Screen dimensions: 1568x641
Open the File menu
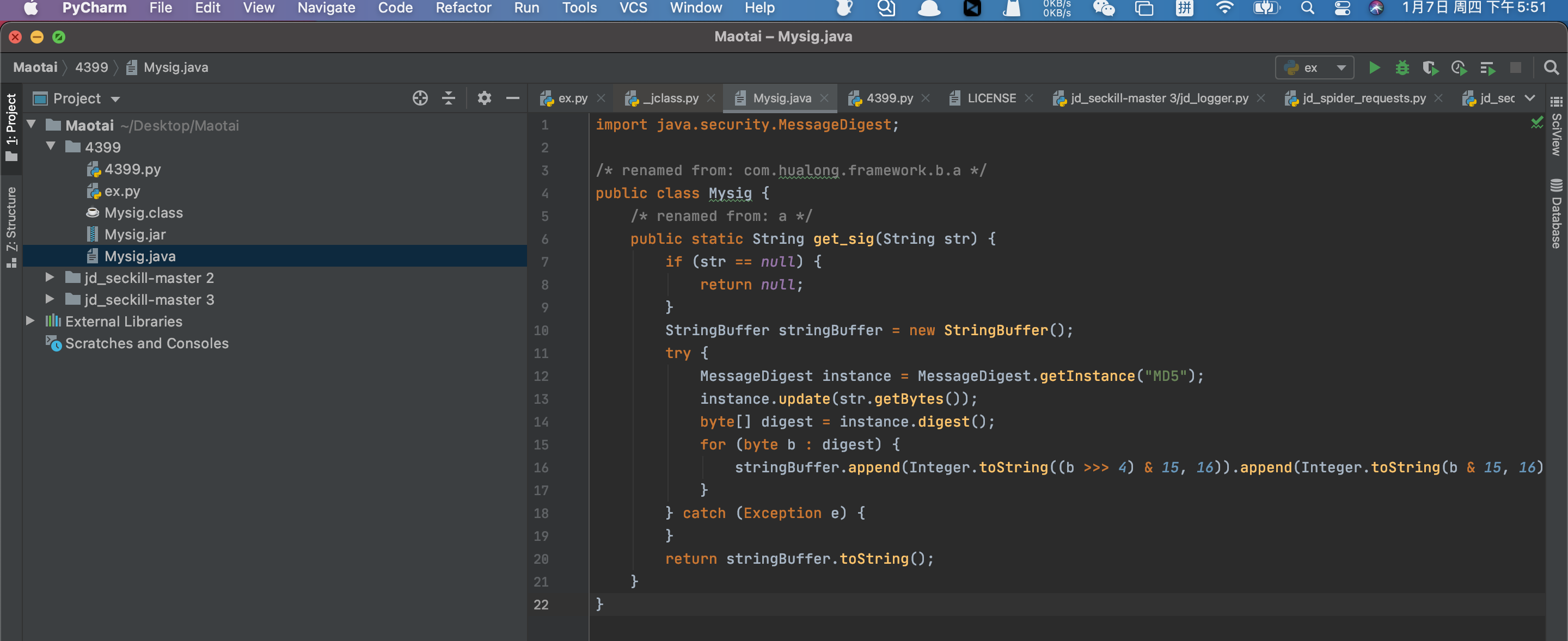161,8
